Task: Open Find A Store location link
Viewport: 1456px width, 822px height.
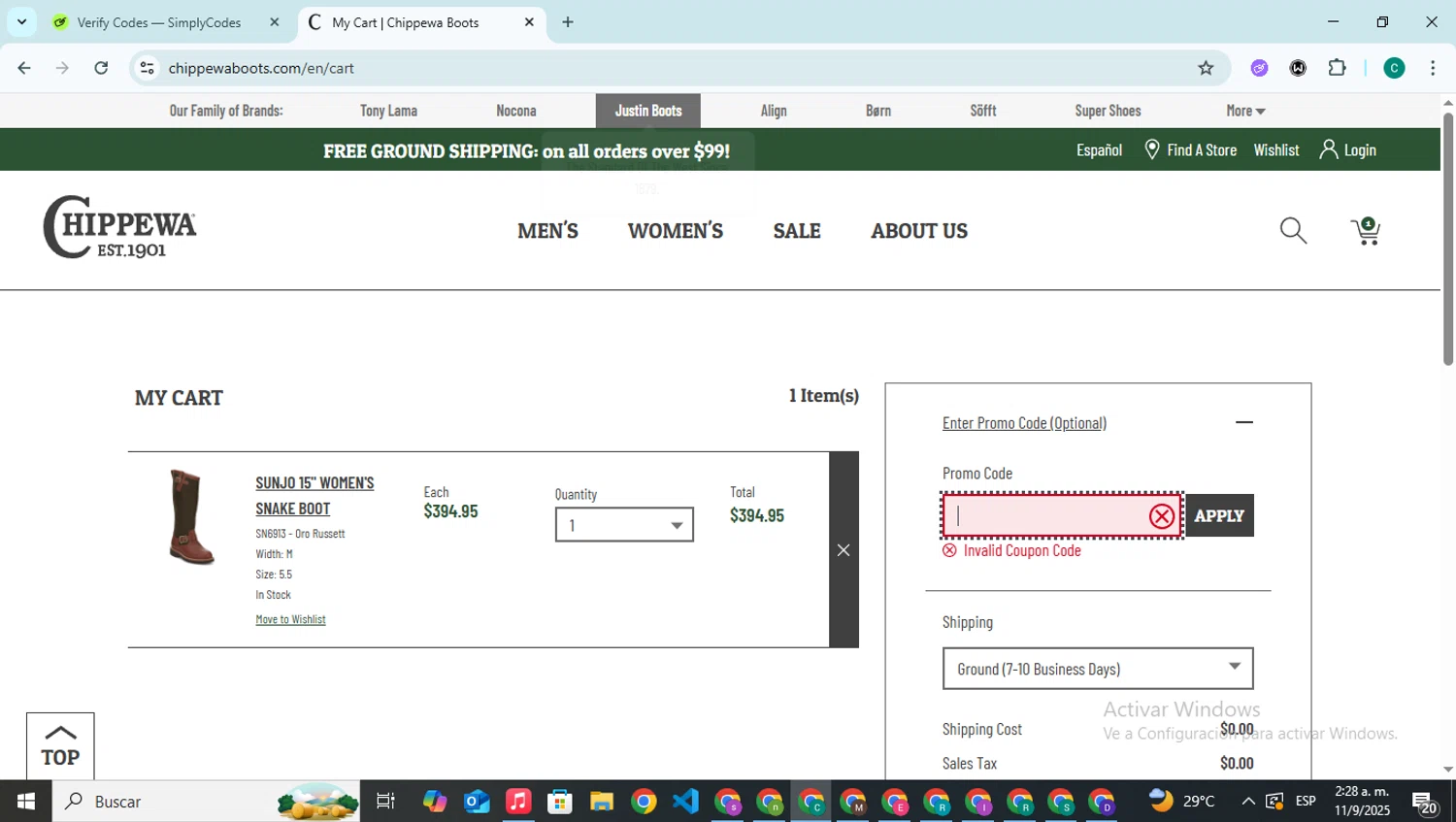Action: click(1190, 149)
